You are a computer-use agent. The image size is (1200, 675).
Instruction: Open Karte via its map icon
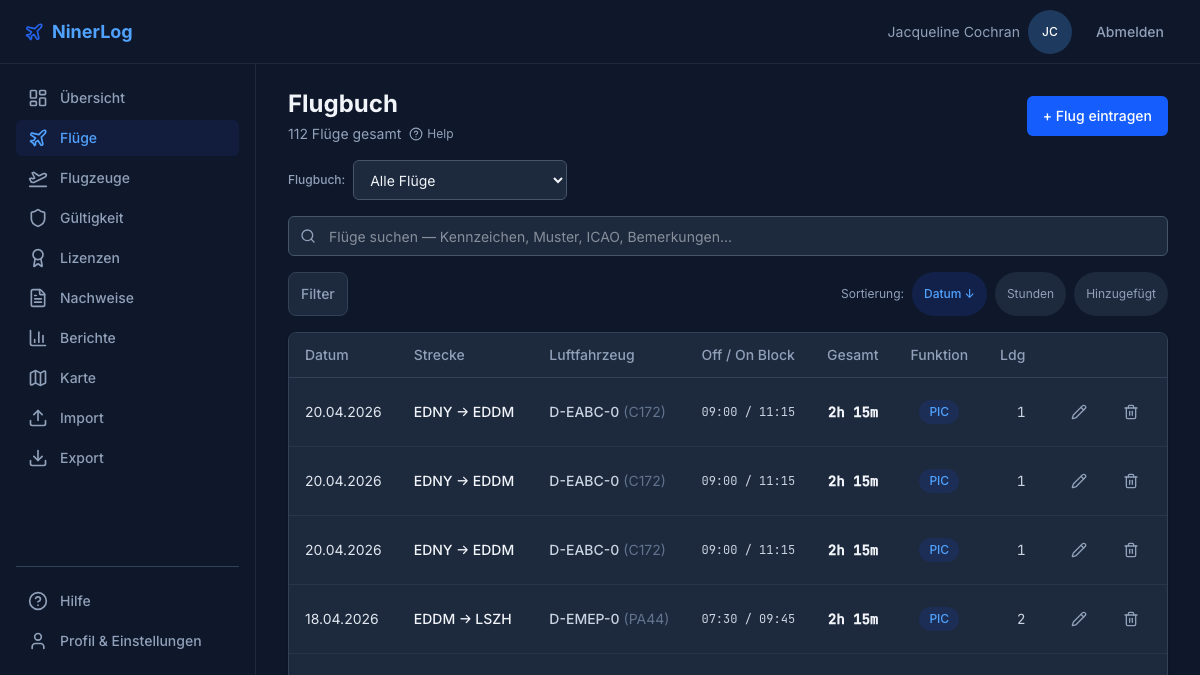click(x=38, y=378)
